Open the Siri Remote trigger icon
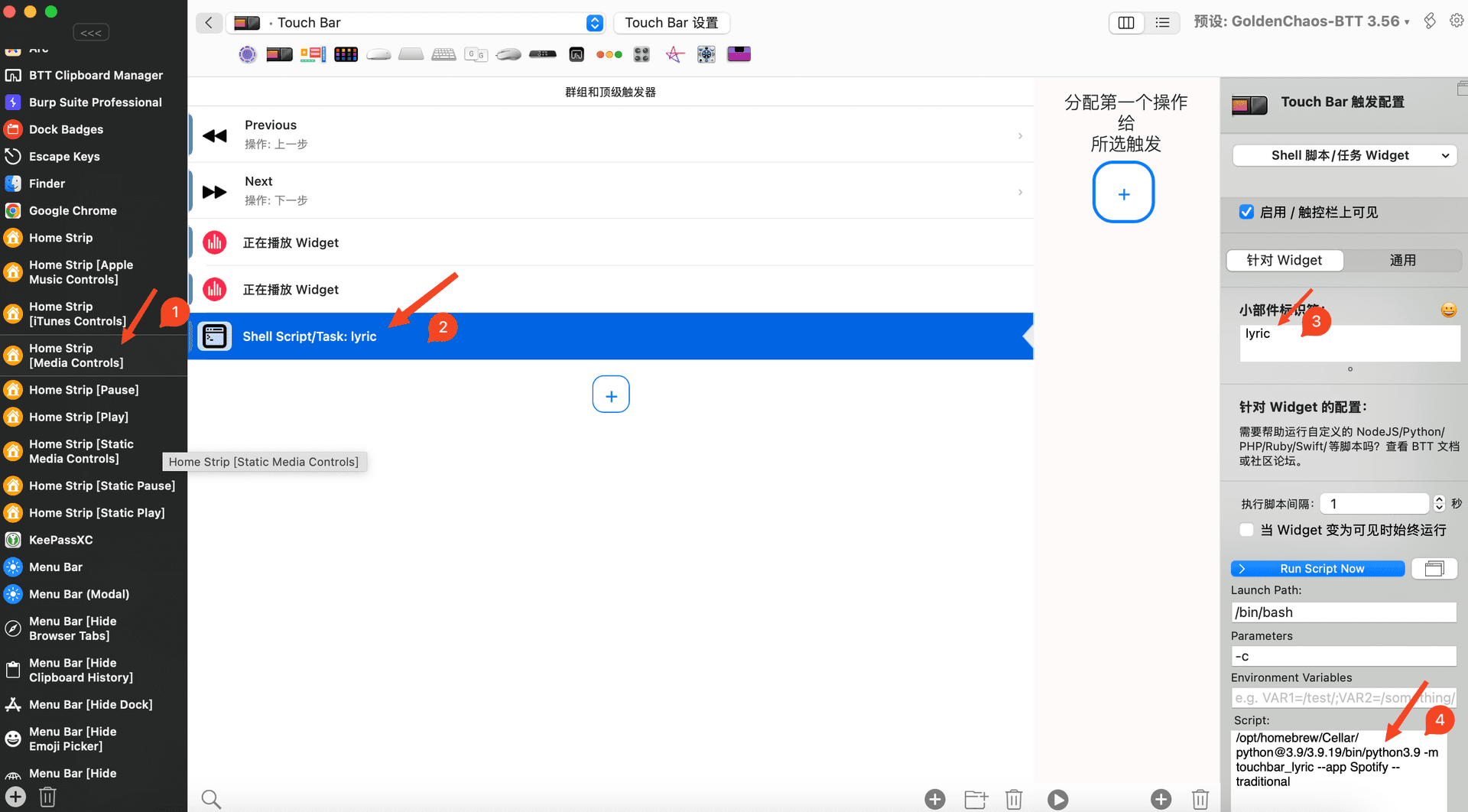 click(x=543, y=54)
